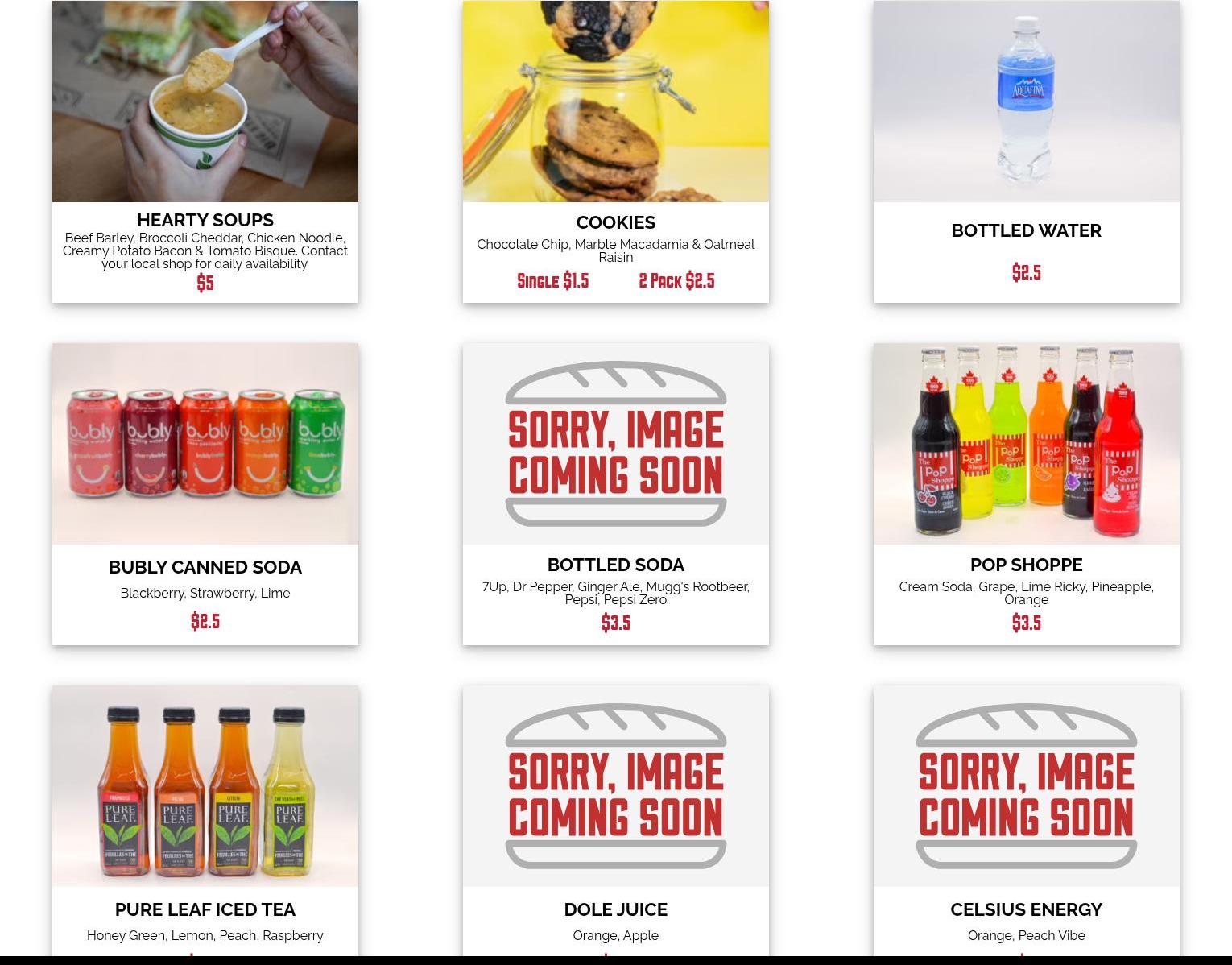Click the Bottled Water title

pos(1027,230)
